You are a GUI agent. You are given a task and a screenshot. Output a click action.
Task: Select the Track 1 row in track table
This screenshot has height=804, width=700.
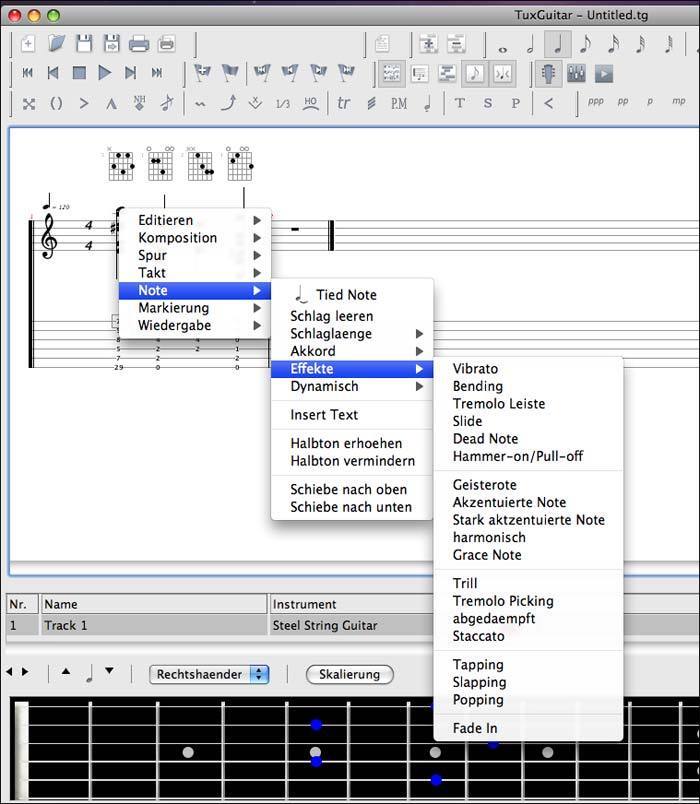150,625
